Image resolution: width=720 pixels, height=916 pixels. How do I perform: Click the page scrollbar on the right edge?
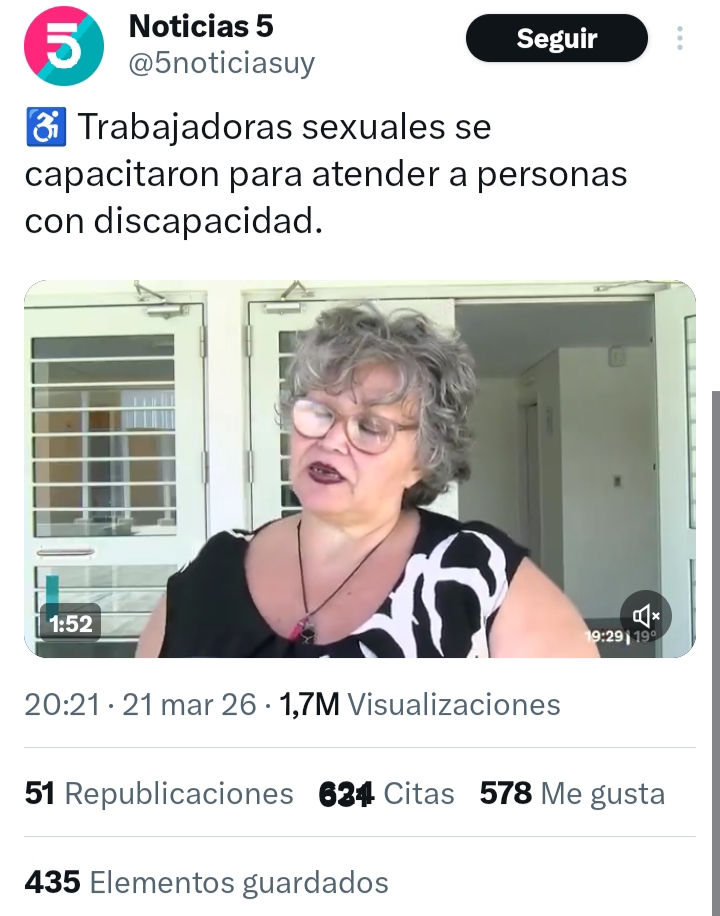[715, 653]
